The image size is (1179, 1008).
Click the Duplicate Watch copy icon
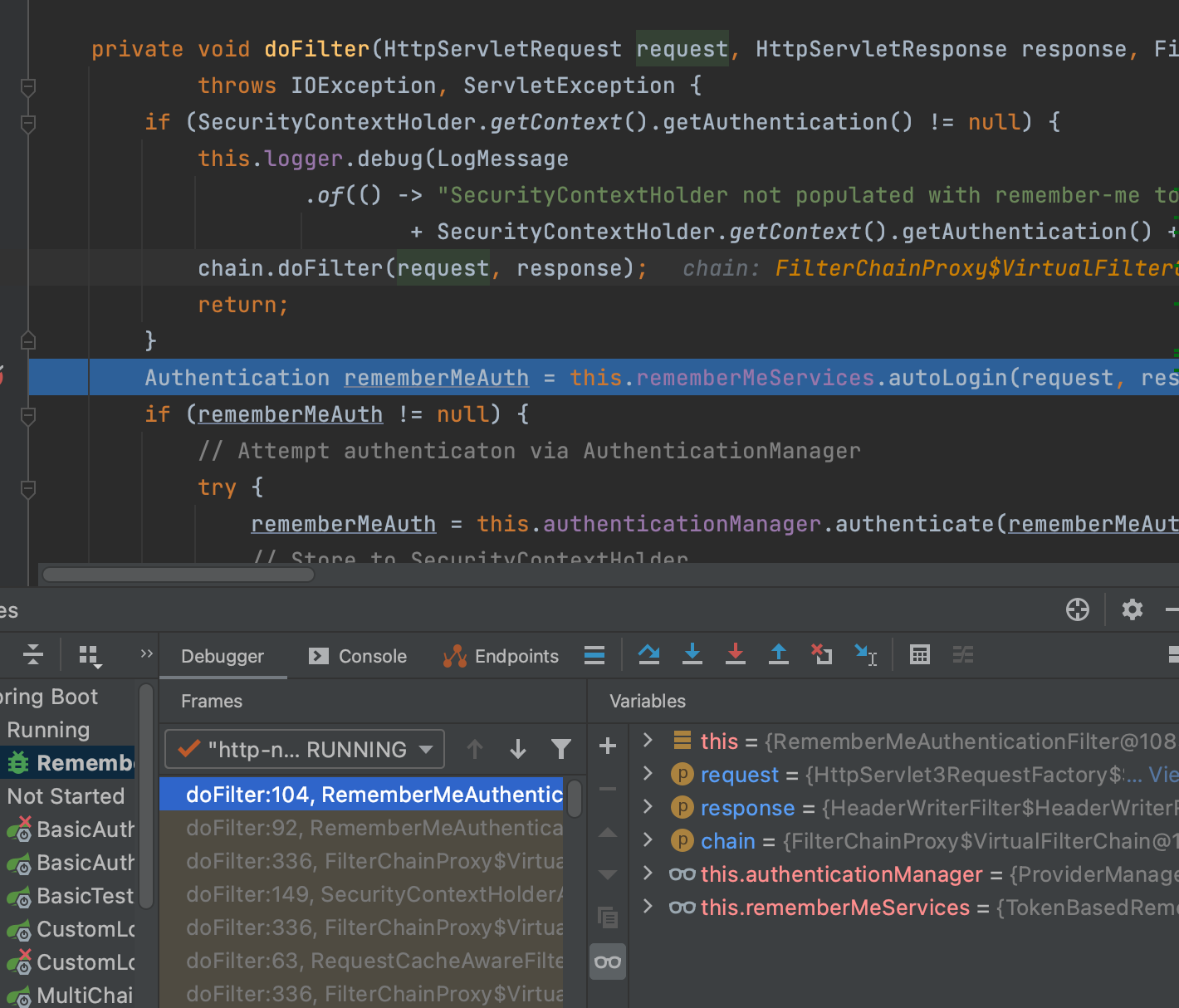[608, 917]
